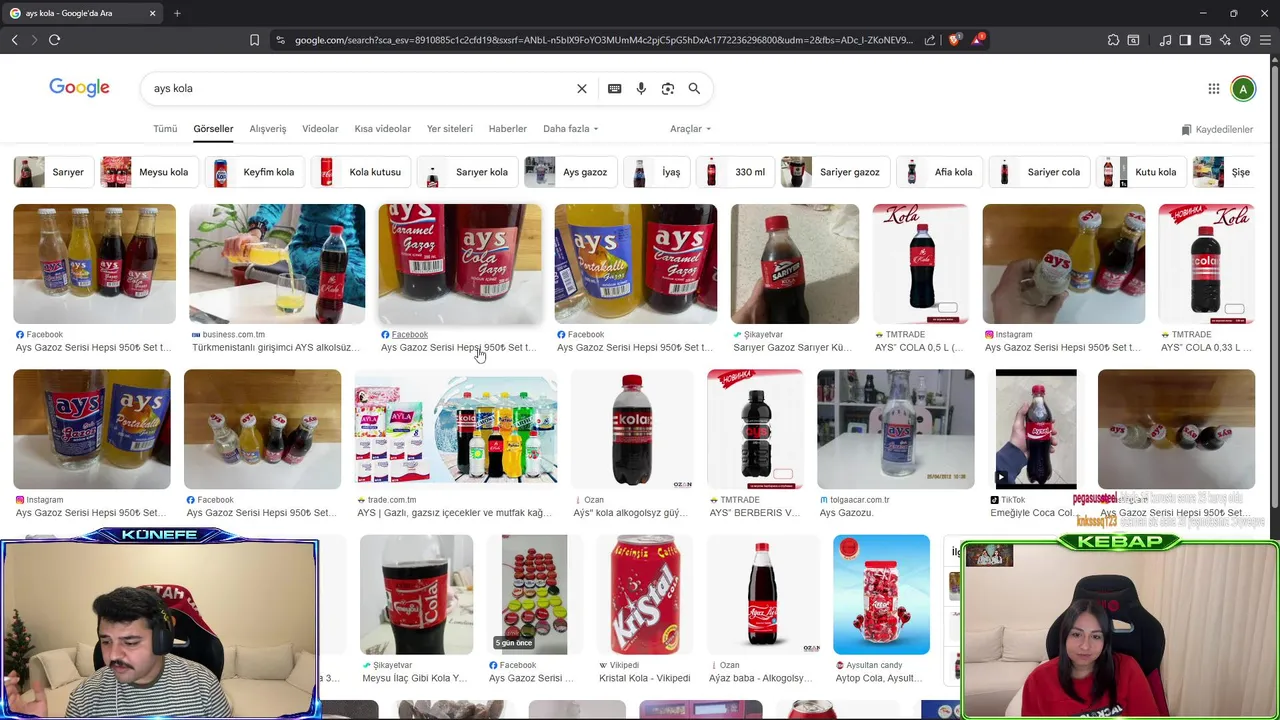Viewport: 1280px width, 720px height.
Task: Open the Brave Wallet icon
Action: 1205,40
